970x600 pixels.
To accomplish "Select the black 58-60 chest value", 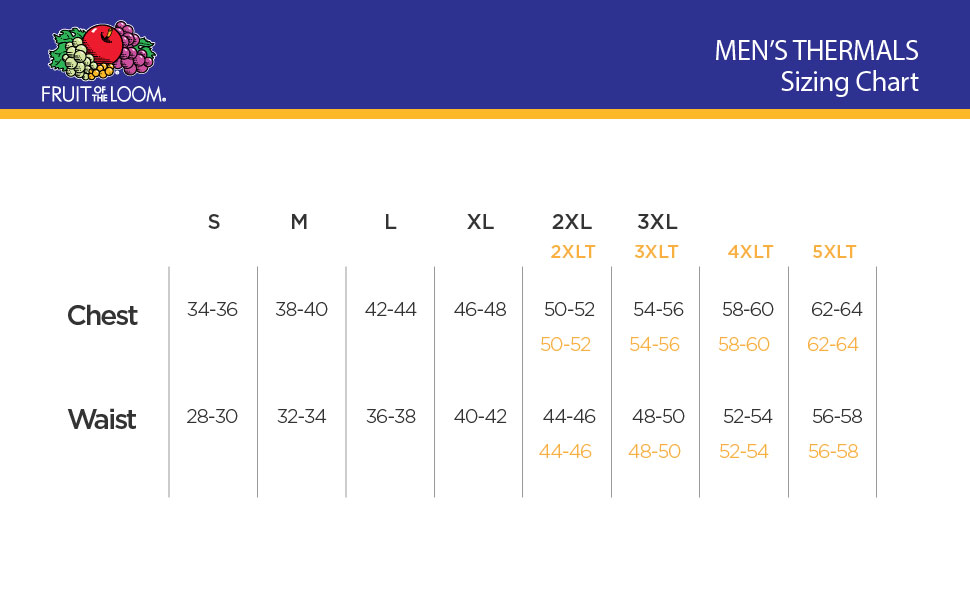I will [747, 309].
